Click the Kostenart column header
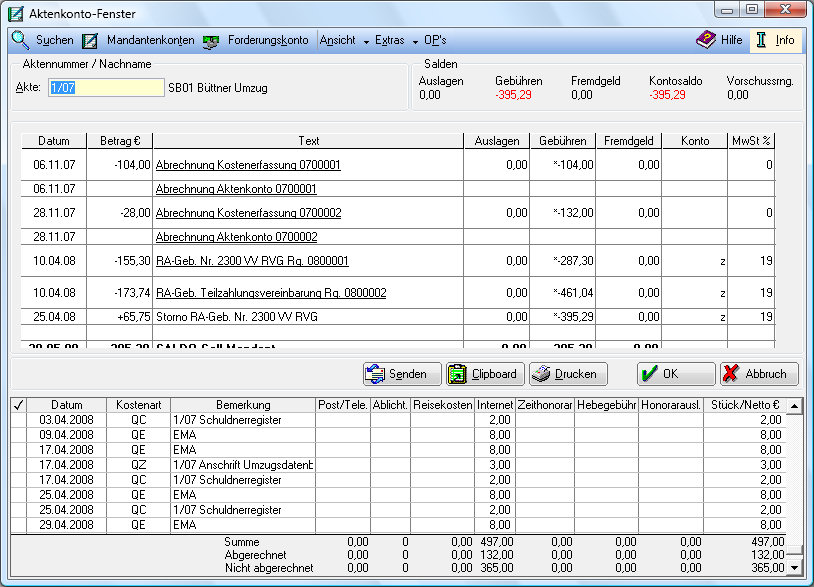814x587 pixels. click(x=138, y=405)
